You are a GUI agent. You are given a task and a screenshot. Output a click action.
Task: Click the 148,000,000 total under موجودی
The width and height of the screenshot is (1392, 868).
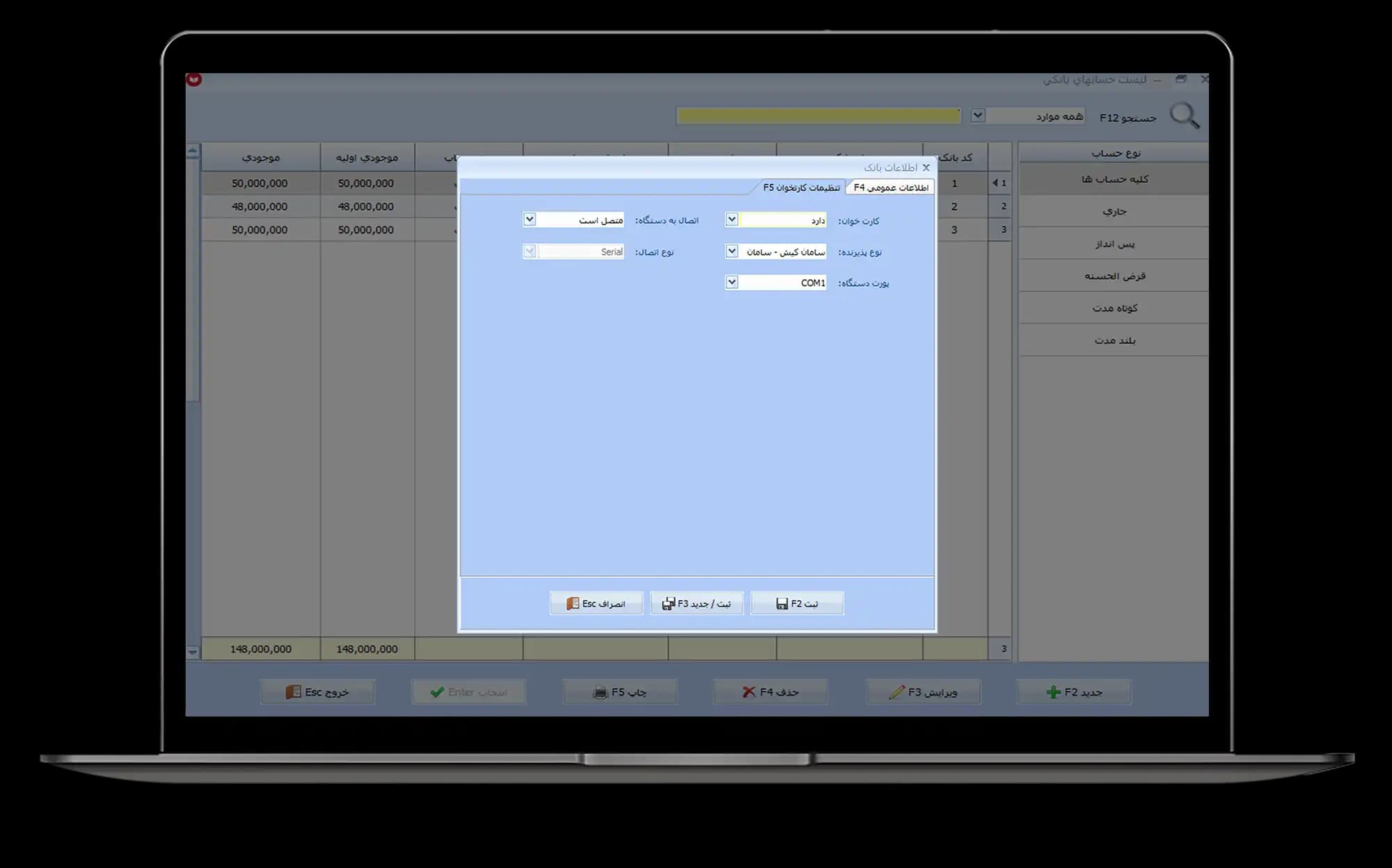coord(261,649)
